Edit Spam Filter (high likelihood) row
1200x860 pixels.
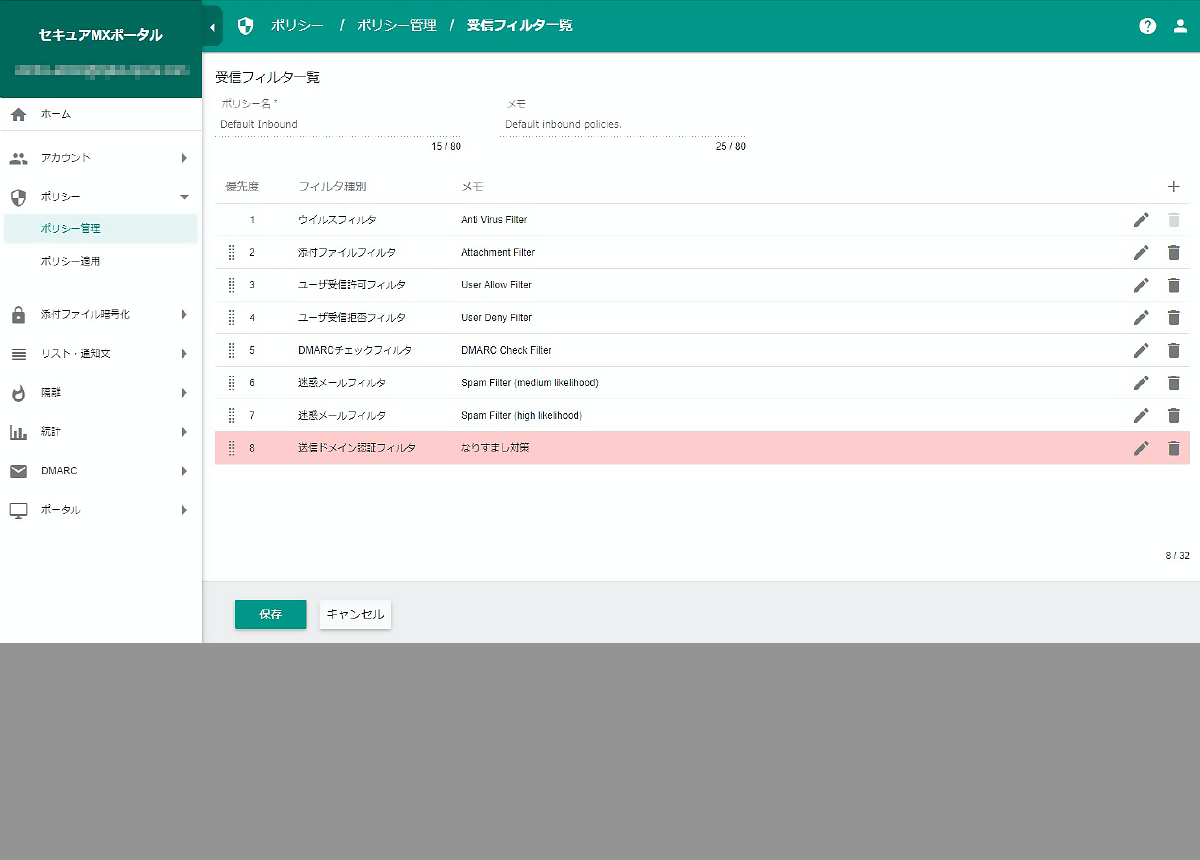1141,415
